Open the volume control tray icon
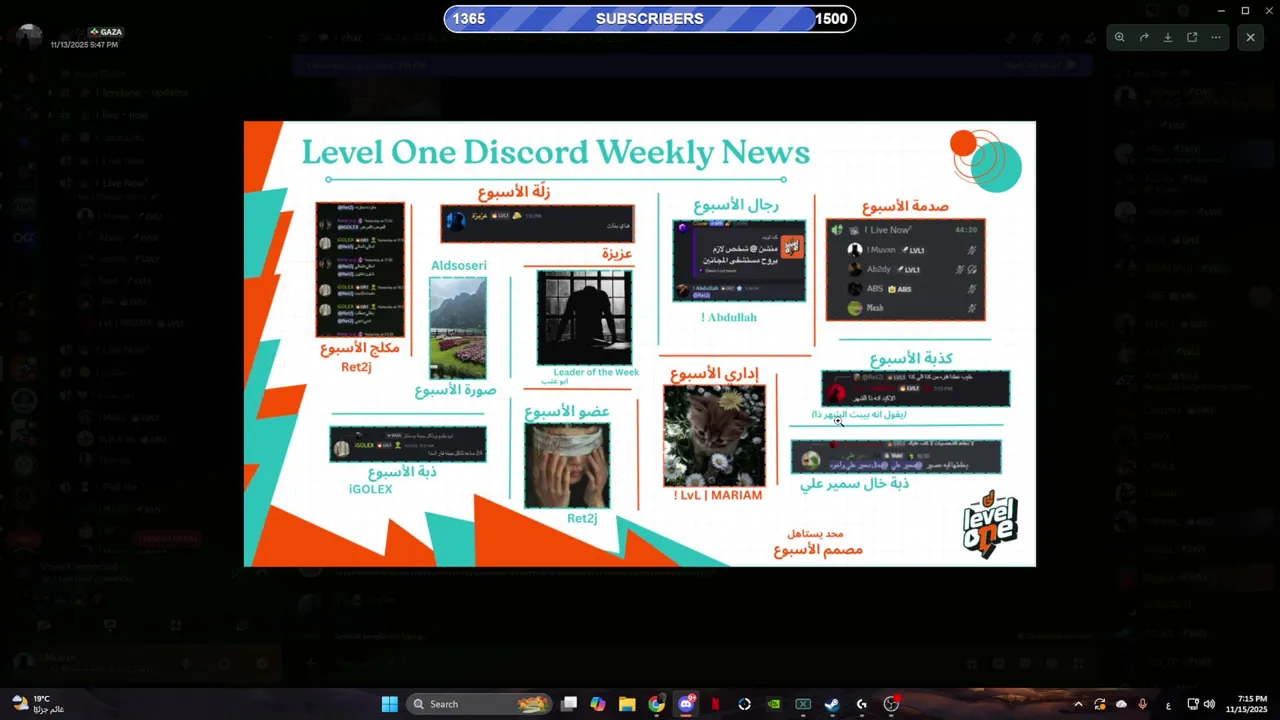Screen dimensions: 1280x720 (x=1209, y=704)
